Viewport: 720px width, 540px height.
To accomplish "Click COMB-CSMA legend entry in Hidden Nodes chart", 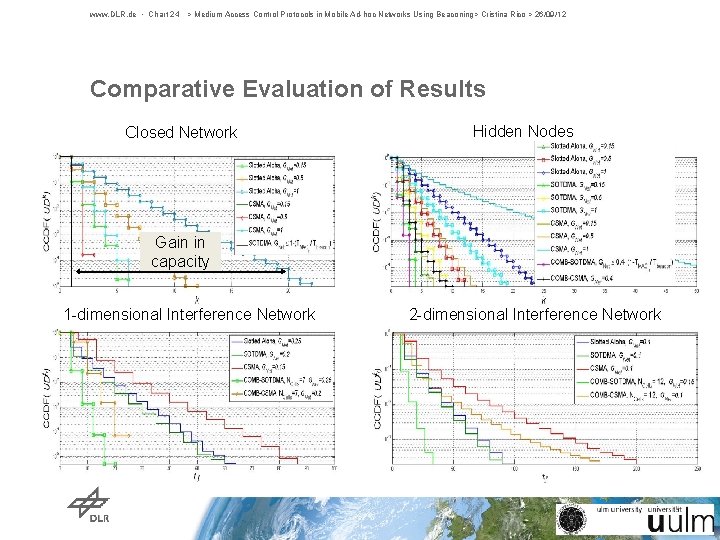I will (x=576, y=278).
